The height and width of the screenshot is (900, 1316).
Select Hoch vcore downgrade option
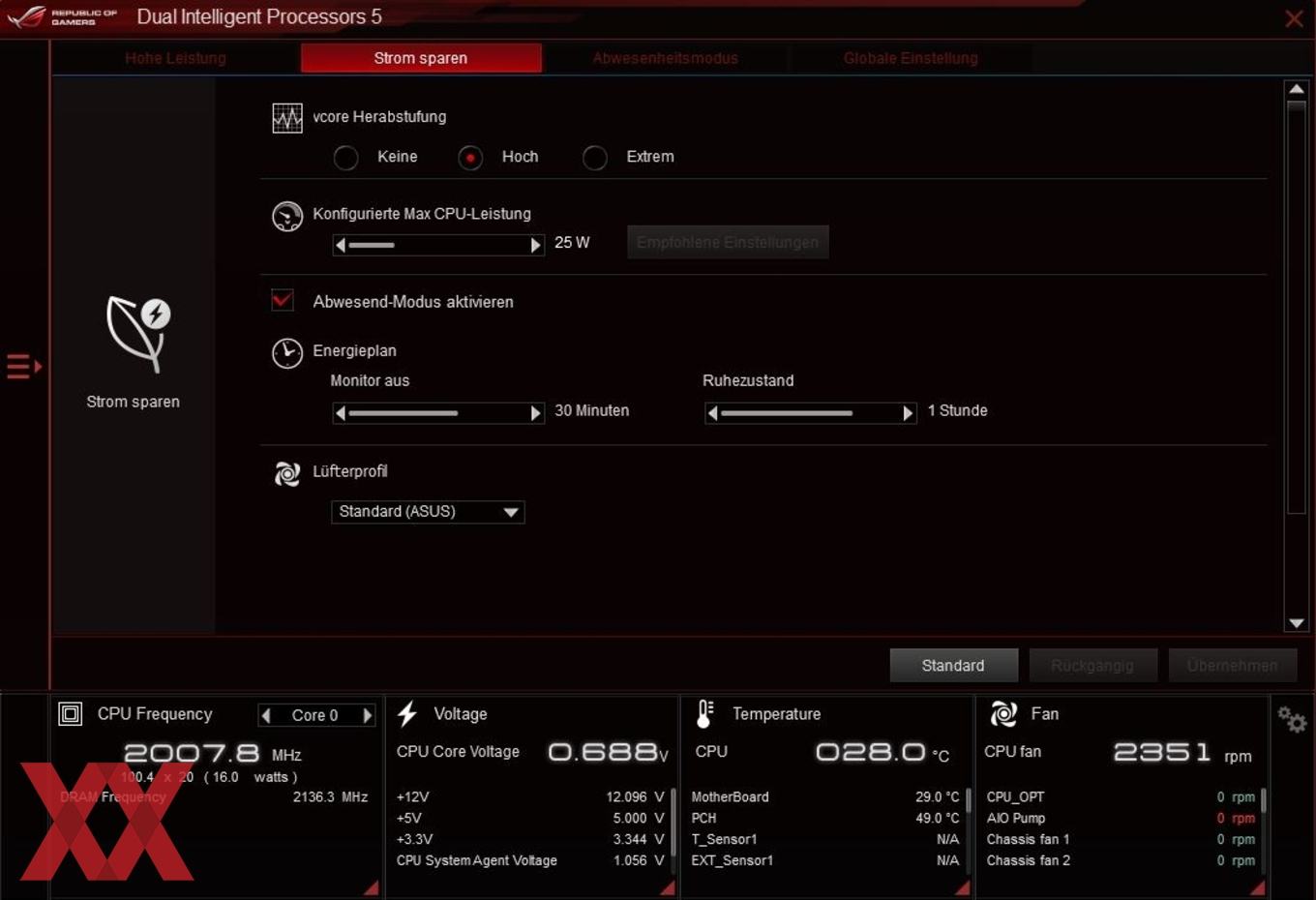click(470, 158)
